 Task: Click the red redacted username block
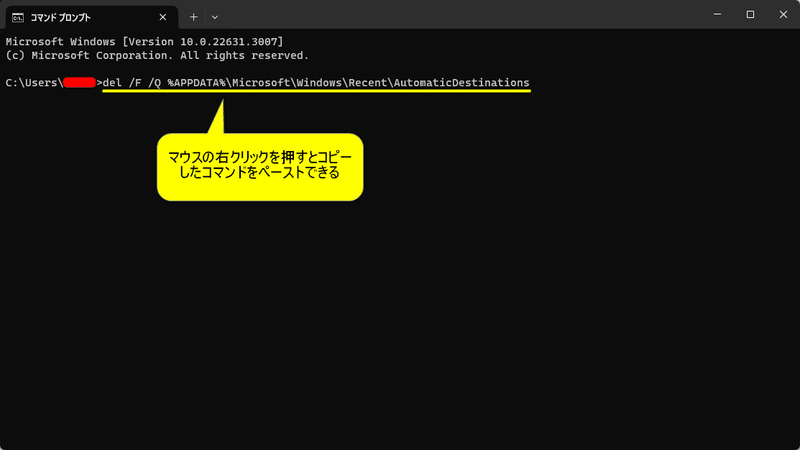tap(80, 83)
